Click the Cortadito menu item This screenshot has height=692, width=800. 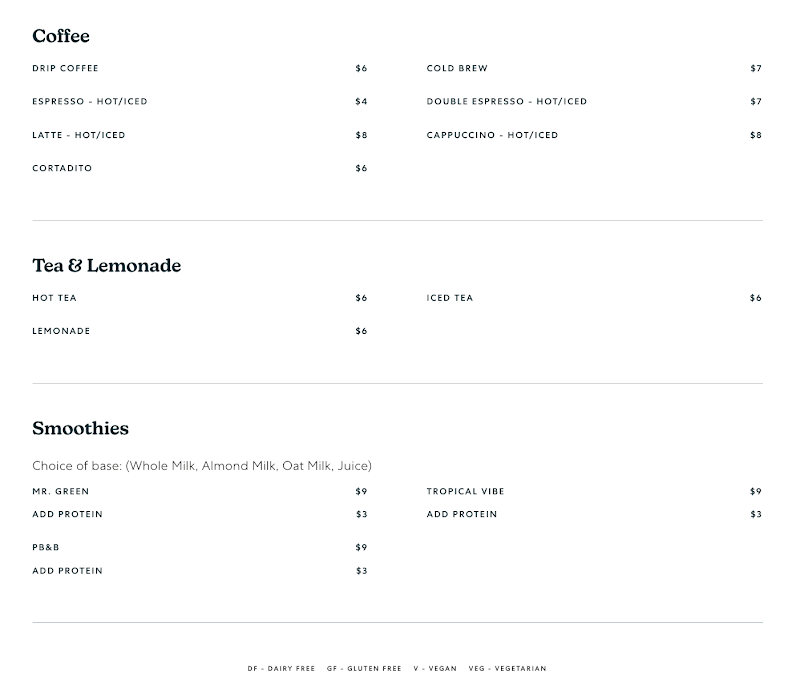click(62, 168)
